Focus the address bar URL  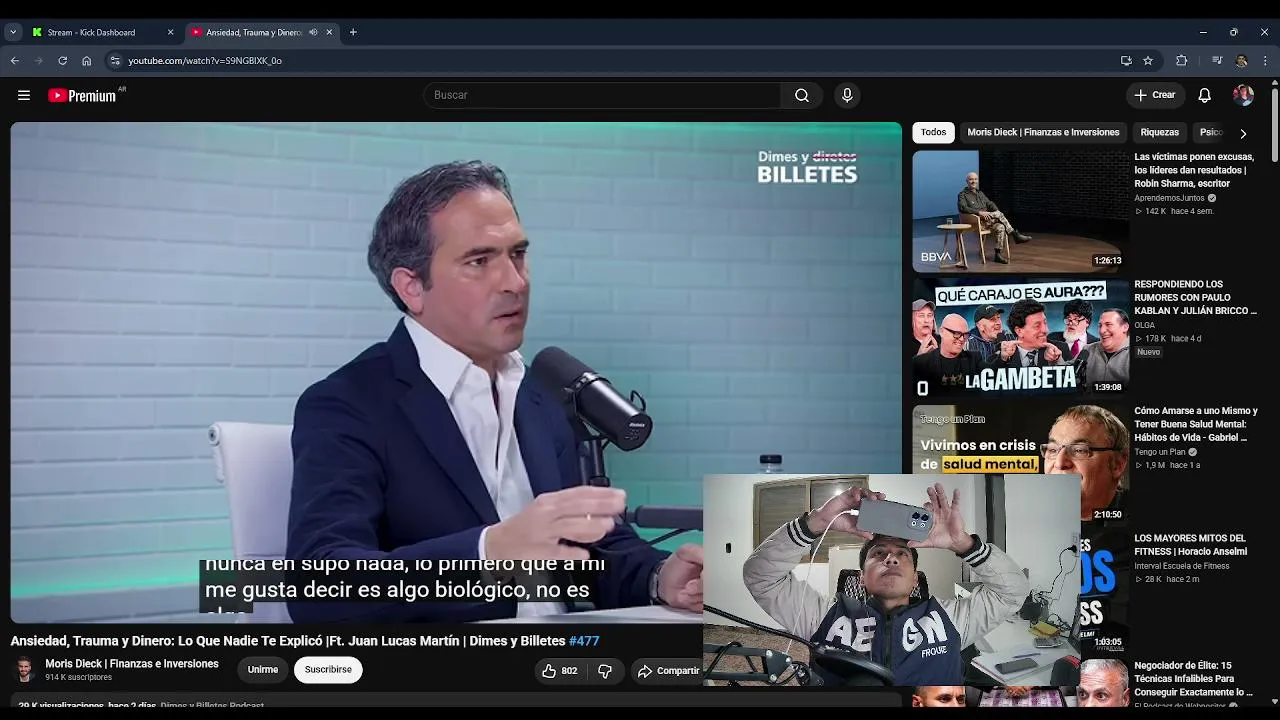tap(205, 60)
